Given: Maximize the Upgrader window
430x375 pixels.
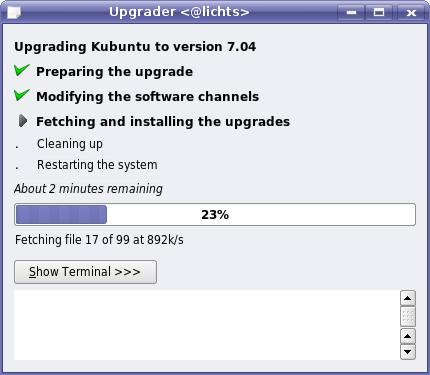Looking at the screenshot, I should (379, 13).
